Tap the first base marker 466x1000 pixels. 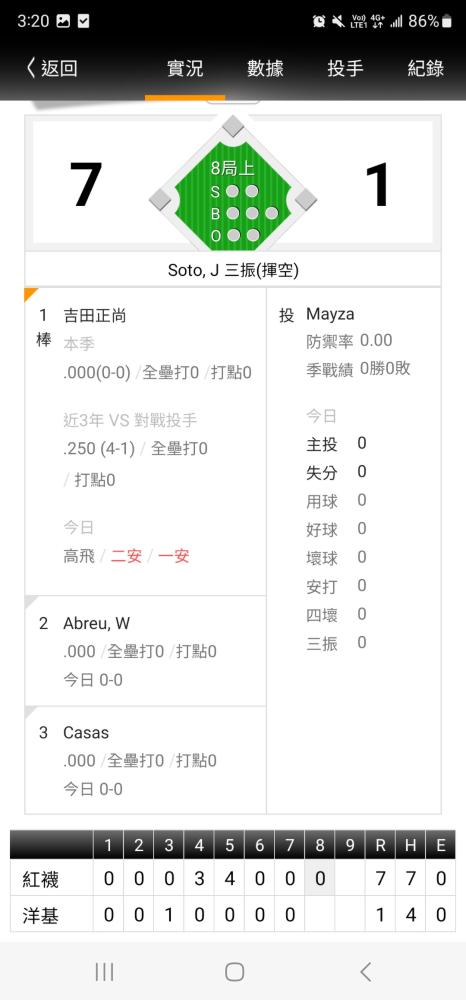point(305,200)
